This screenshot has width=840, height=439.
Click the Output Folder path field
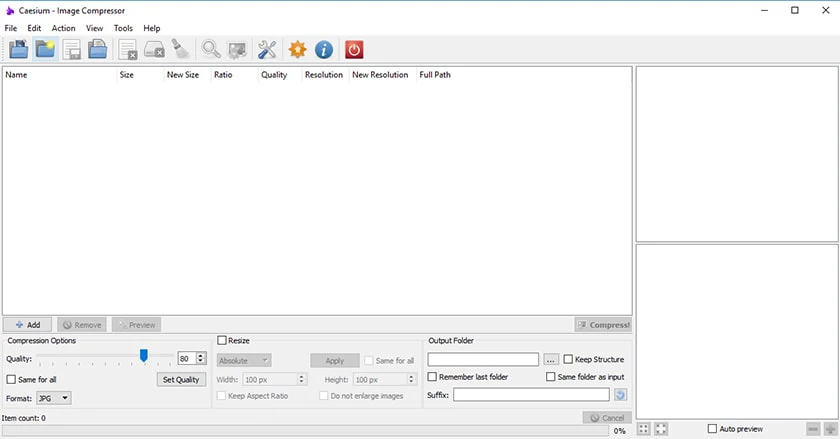point(483,359)
